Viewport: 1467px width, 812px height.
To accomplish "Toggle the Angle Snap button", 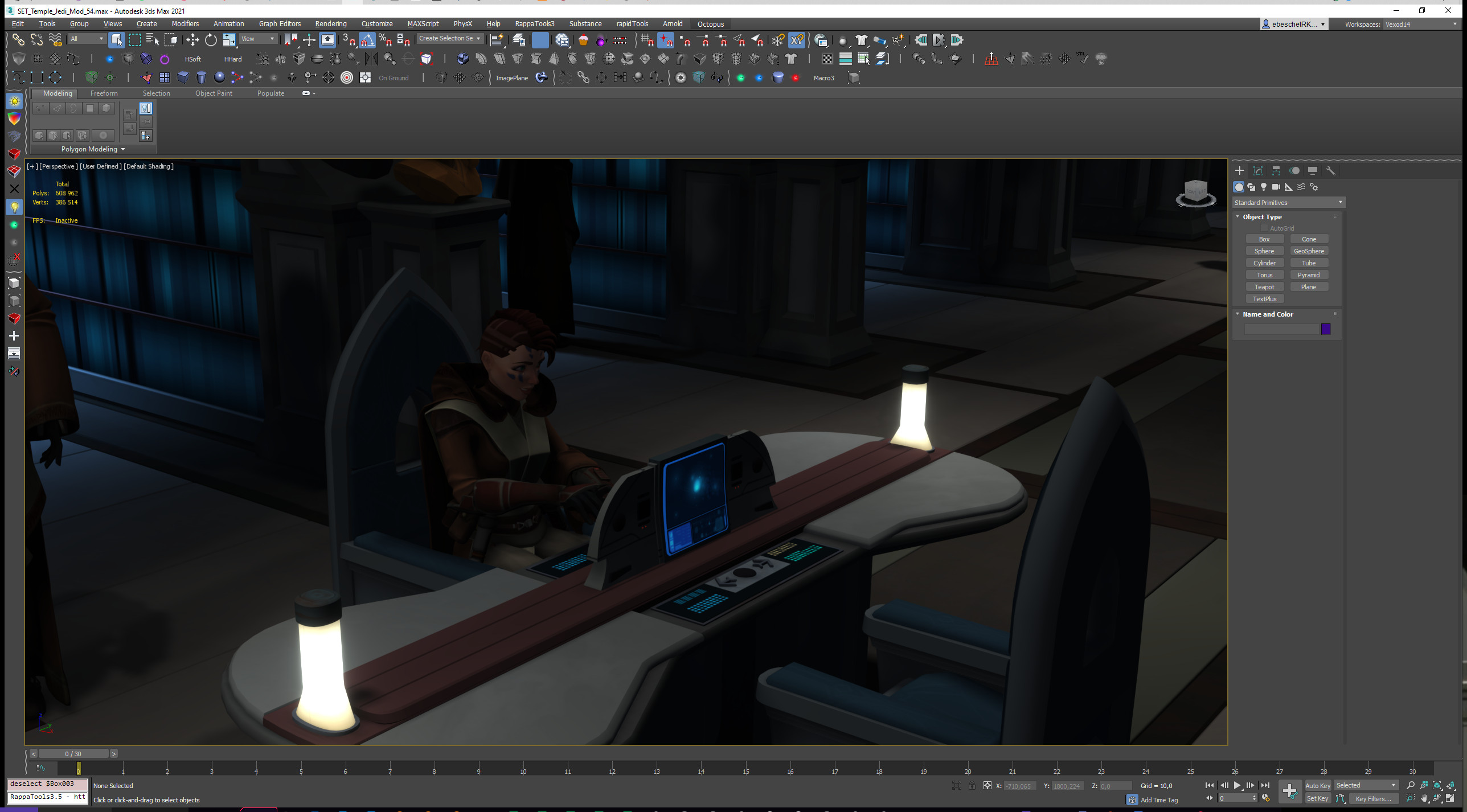I will [367, 40].
